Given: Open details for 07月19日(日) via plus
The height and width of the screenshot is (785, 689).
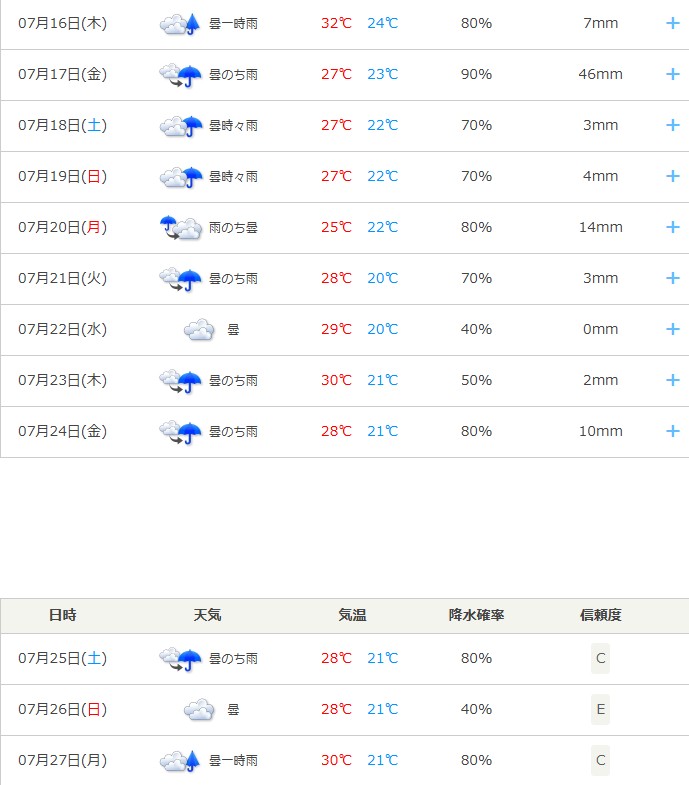Looking at the screenshot, I should (x=672, y=176).
